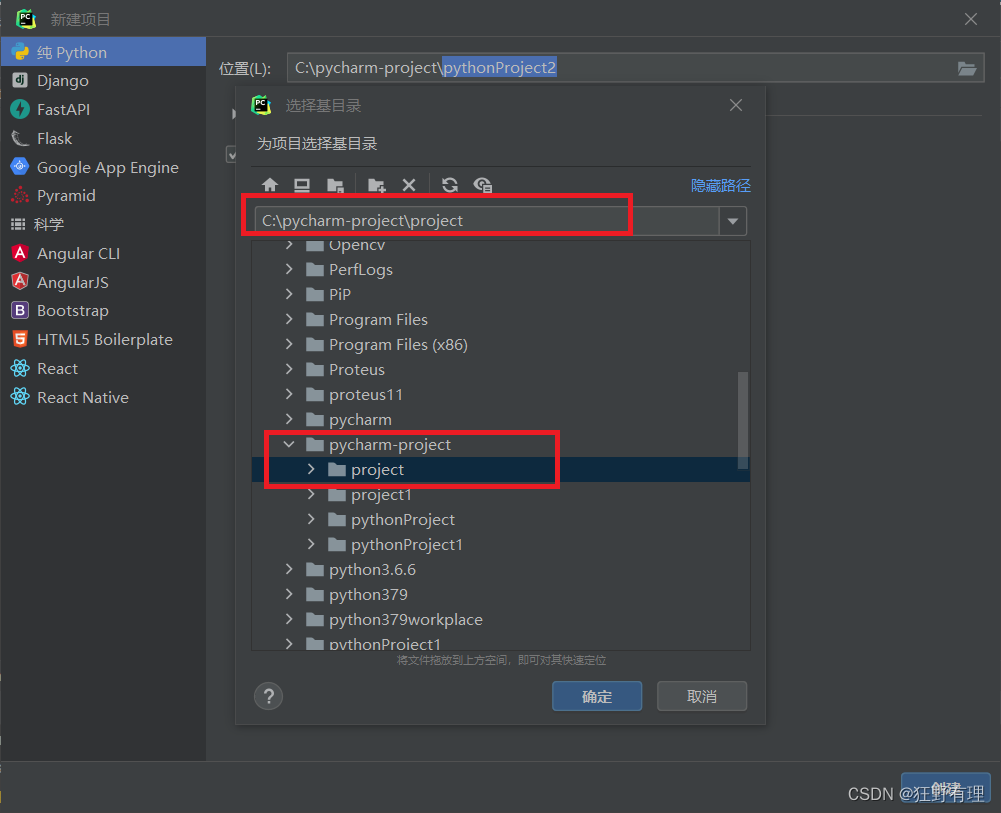Select the python3.6.6 folder row
The image size is (1001, 813).
tap(501, 569)
